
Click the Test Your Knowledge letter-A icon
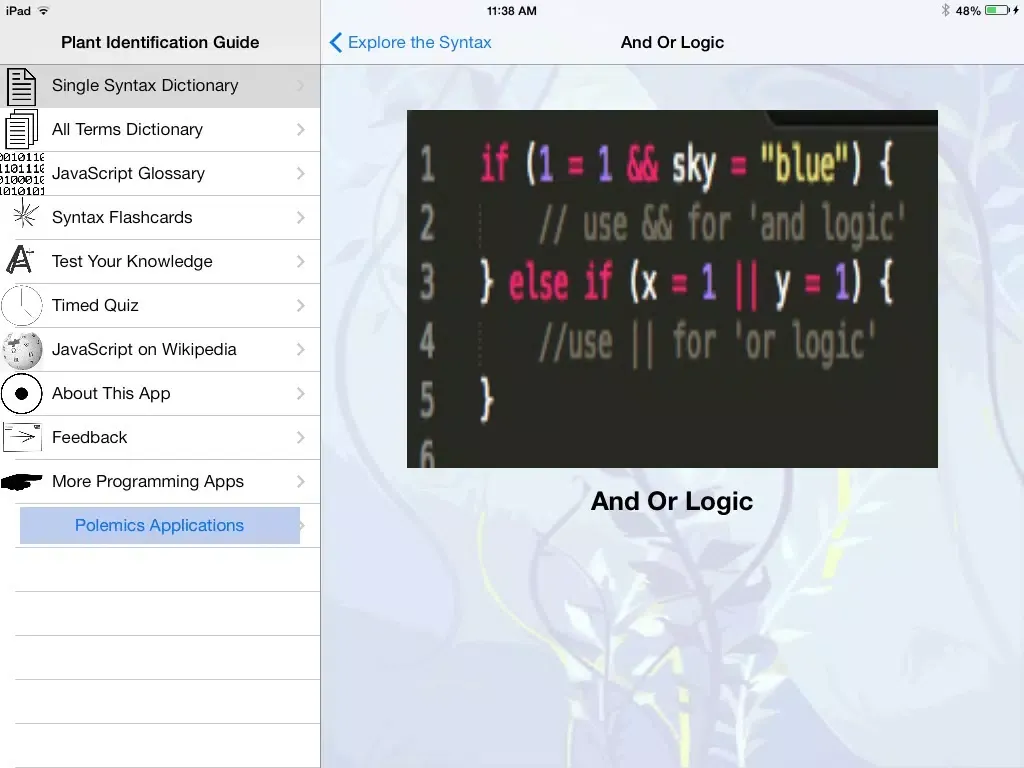point(22,261)
